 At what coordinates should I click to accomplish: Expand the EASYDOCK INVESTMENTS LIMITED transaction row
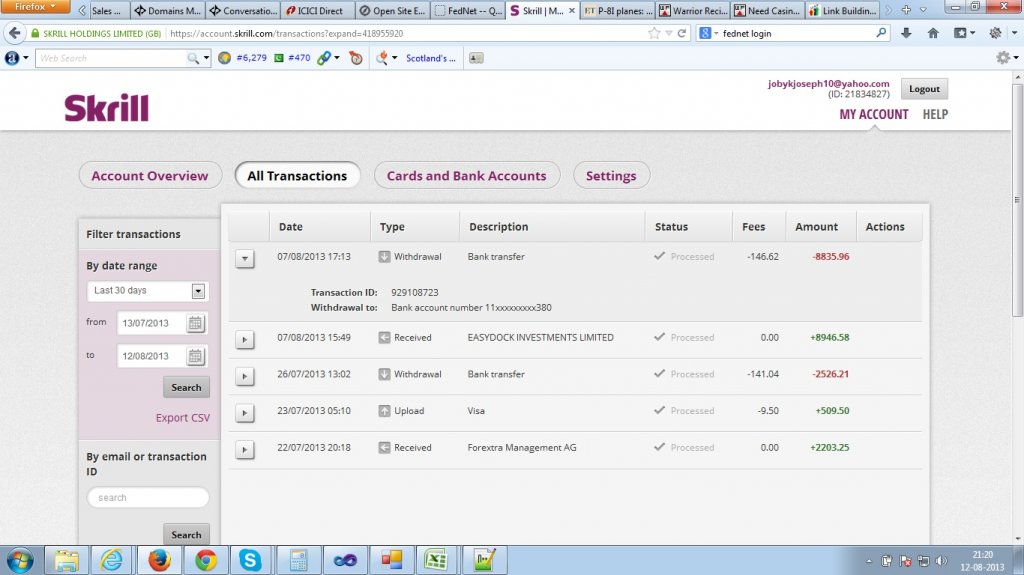(x=245, y=340)
